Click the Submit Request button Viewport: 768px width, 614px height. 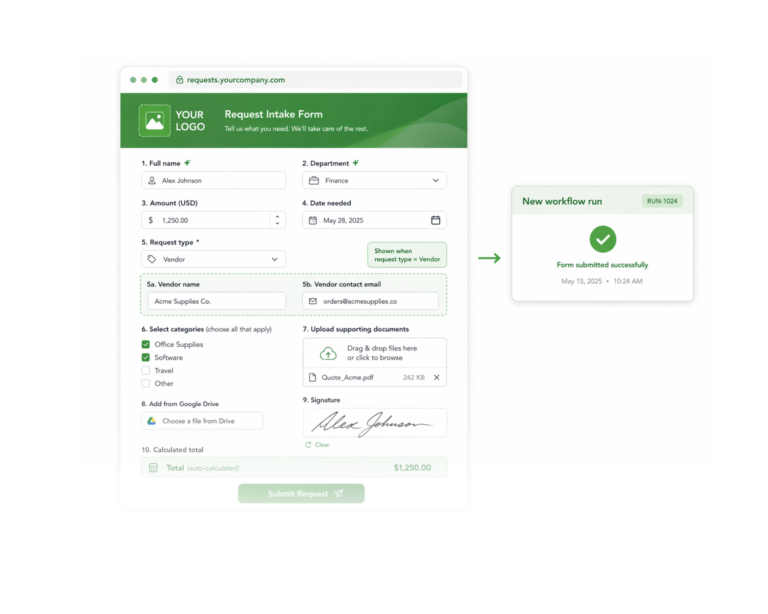(x=301, y=494)
